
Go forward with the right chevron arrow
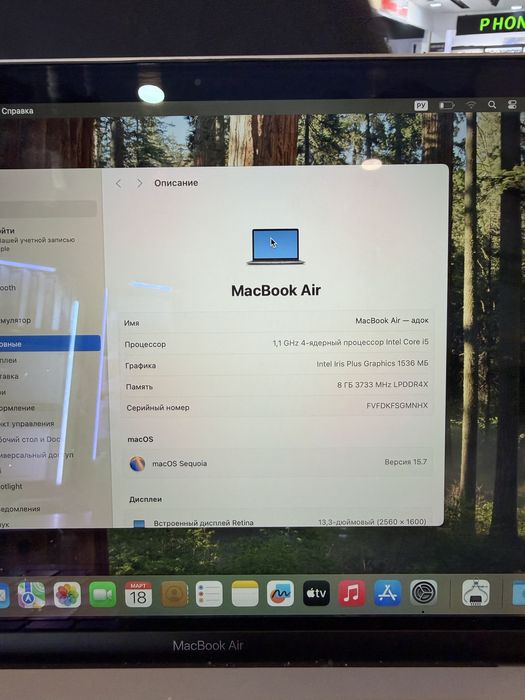coord(140,183)
